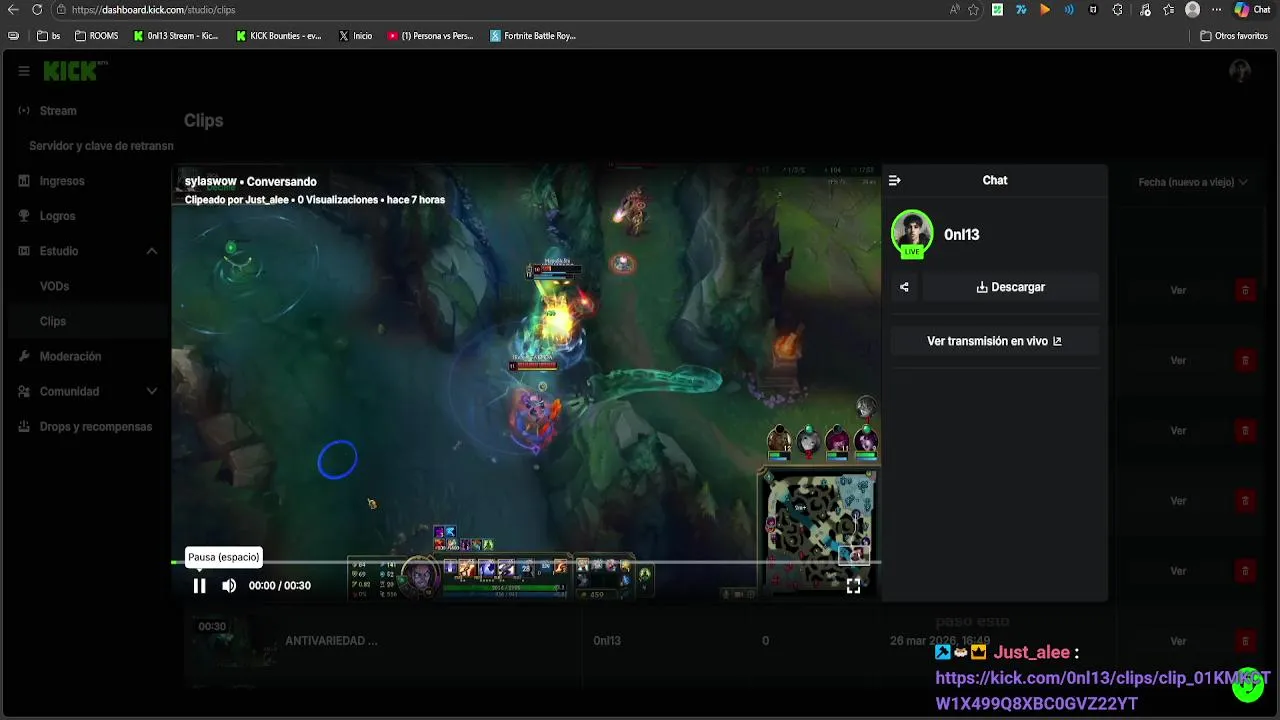The height and width of the screenshot is (720, 1280).
Task: Open Moderación in sidebar
Action: pyautogui.click(x=70, y=356)
